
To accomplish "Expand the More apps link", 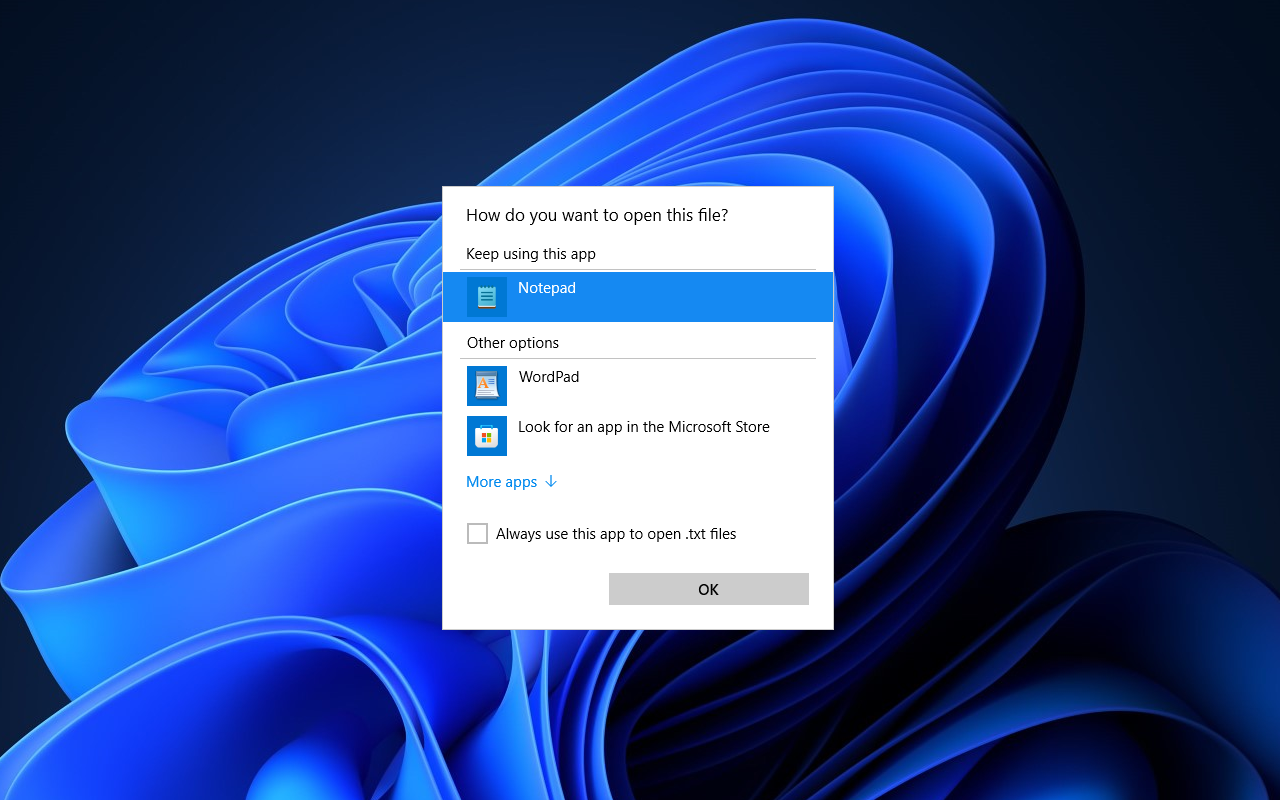I will [511, 482].
